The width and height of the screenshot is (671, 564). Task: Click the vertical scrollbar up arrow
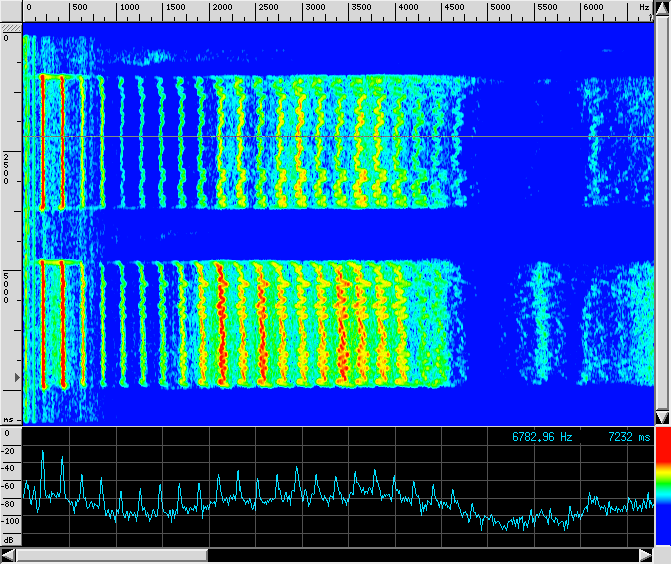tap(662, 8)
